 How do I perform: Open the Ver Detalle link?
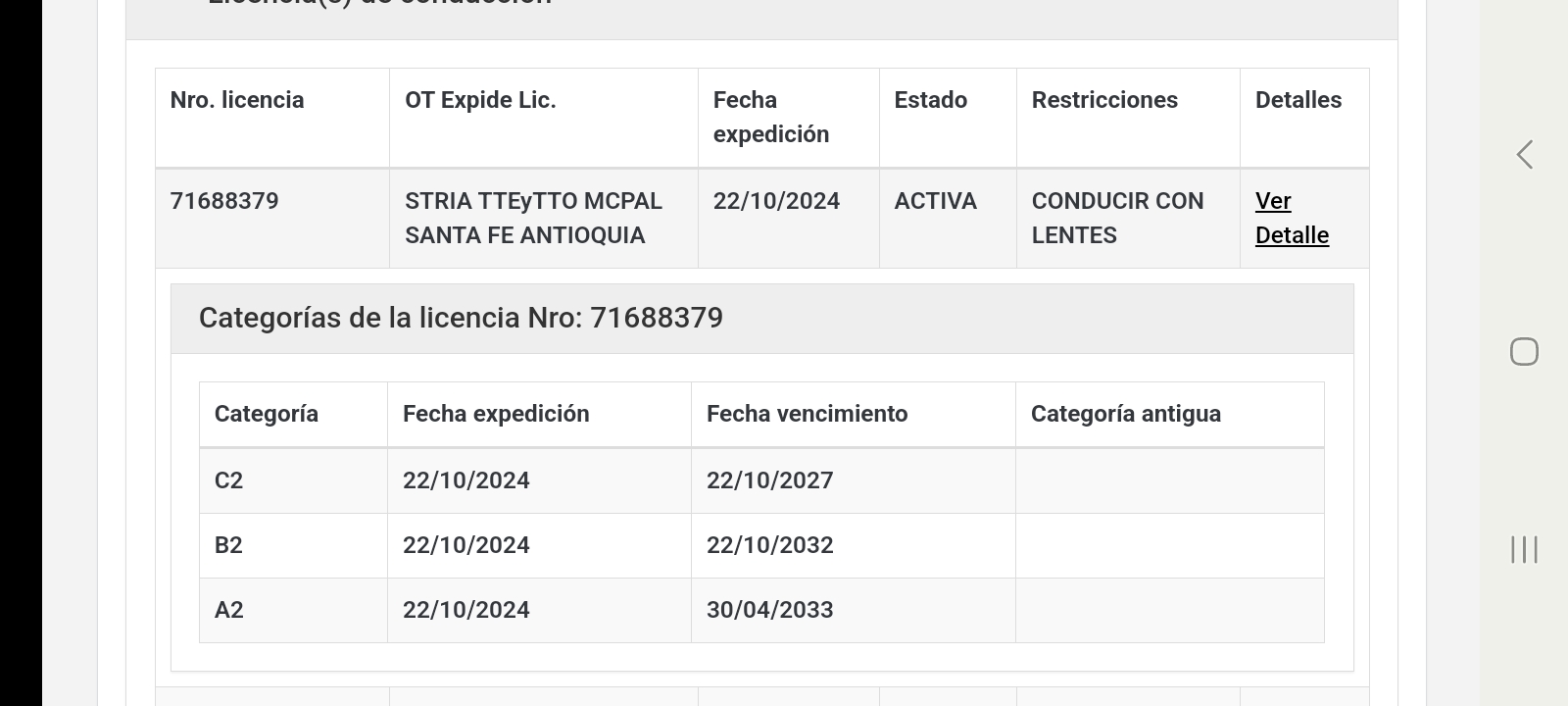pyautogui.click(x=1292, y=218)
